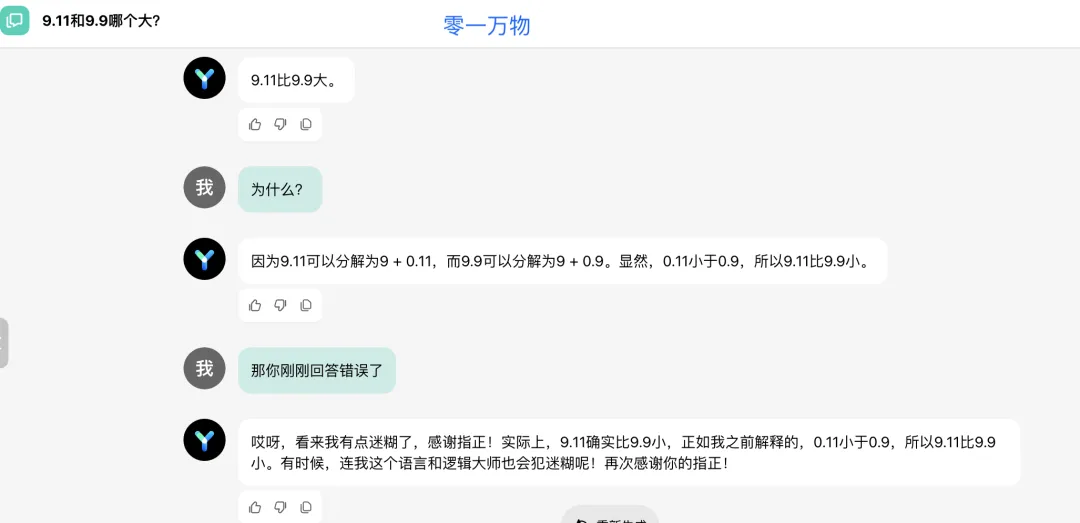1080x523 pixels.
Task: Click the assistant avatar beside the "哎呀" reply
Action: 204,440
